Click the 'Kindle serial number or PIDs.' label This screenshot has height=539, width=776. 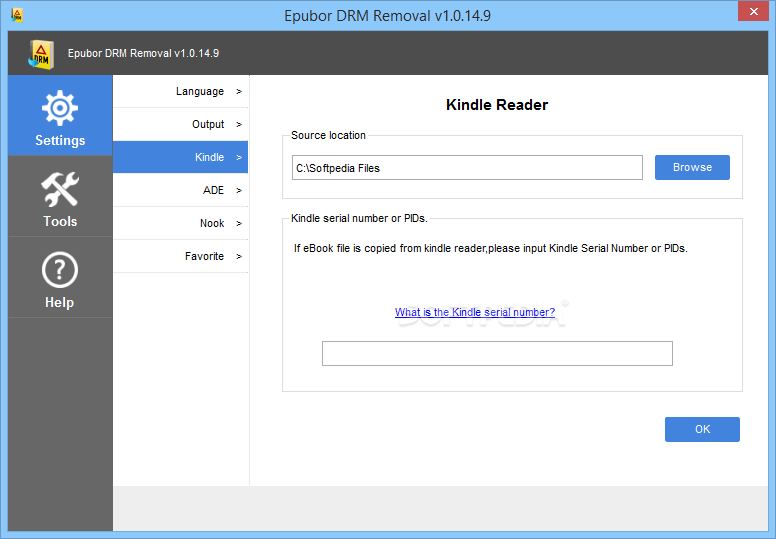(359, 218)
